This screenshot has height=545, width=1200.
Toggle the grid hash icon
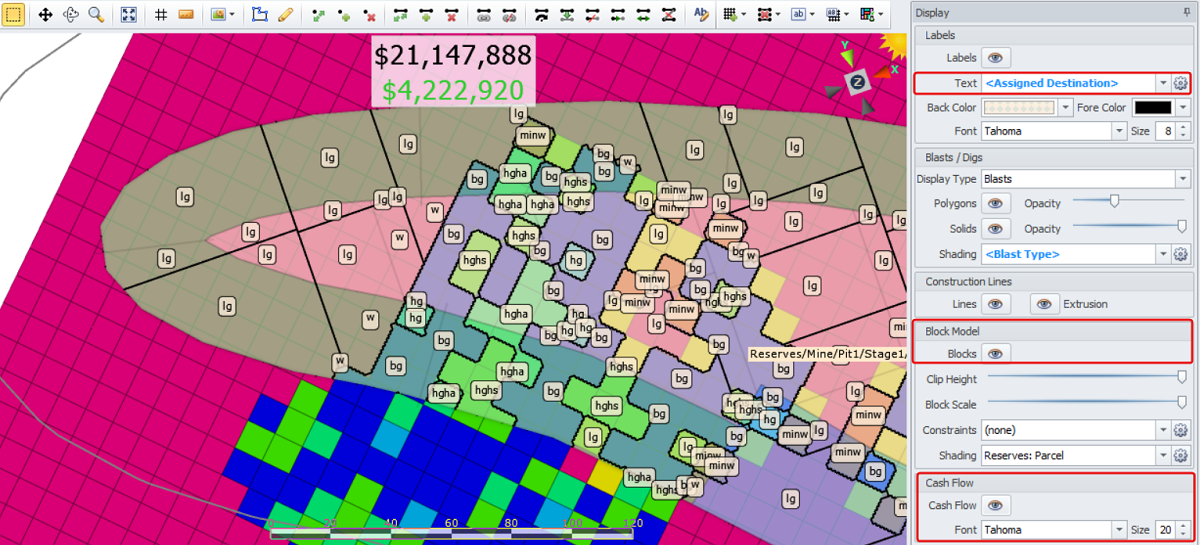click(161, 14)
